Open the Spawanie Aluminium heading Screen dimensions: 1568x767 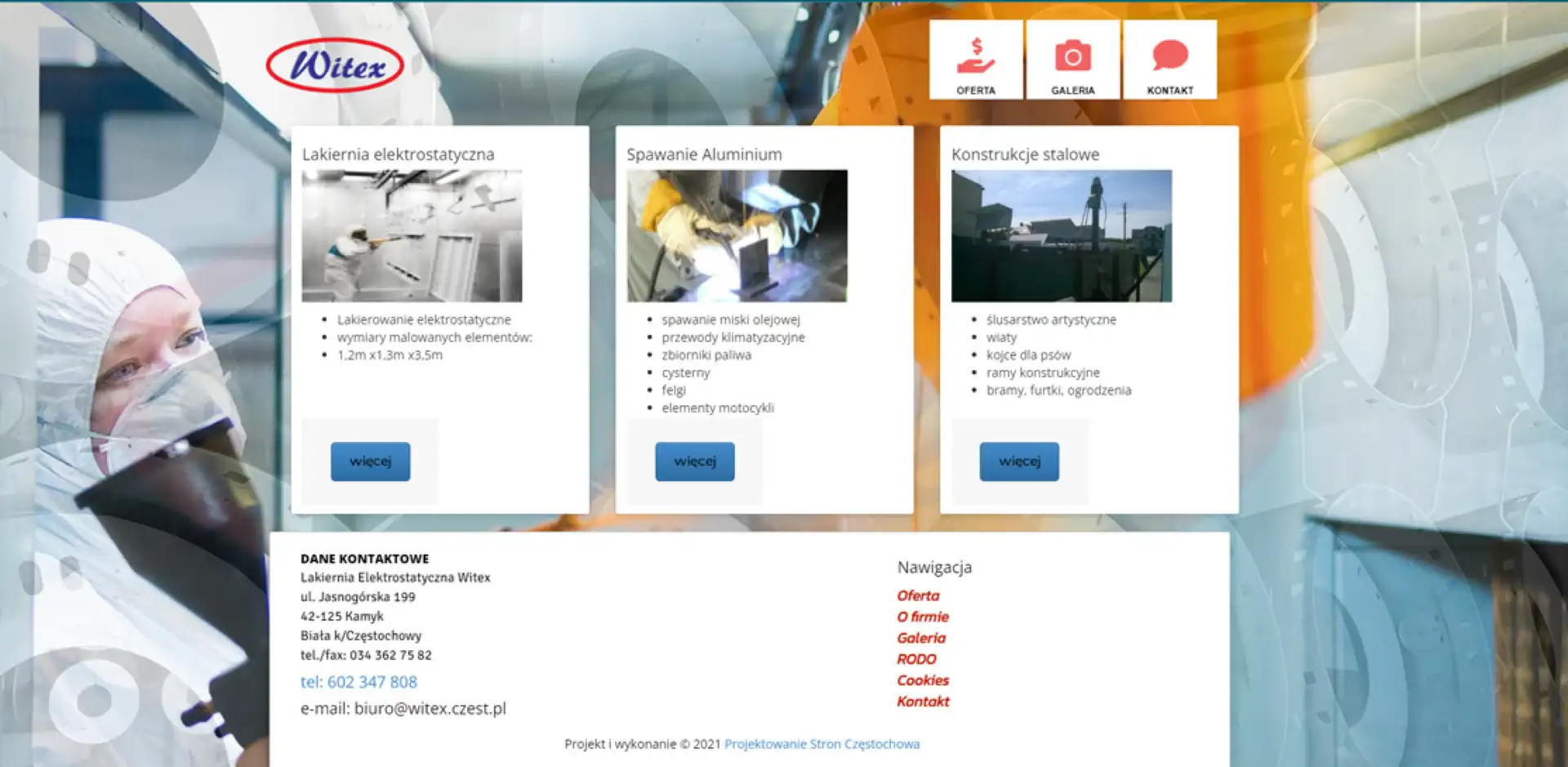(704, 154)
